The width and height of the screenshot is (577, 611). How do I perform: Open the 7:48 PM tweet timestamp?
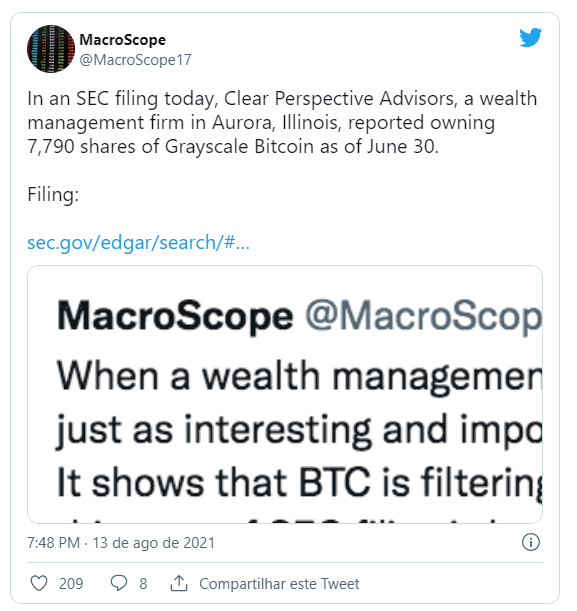pos(121,542)
